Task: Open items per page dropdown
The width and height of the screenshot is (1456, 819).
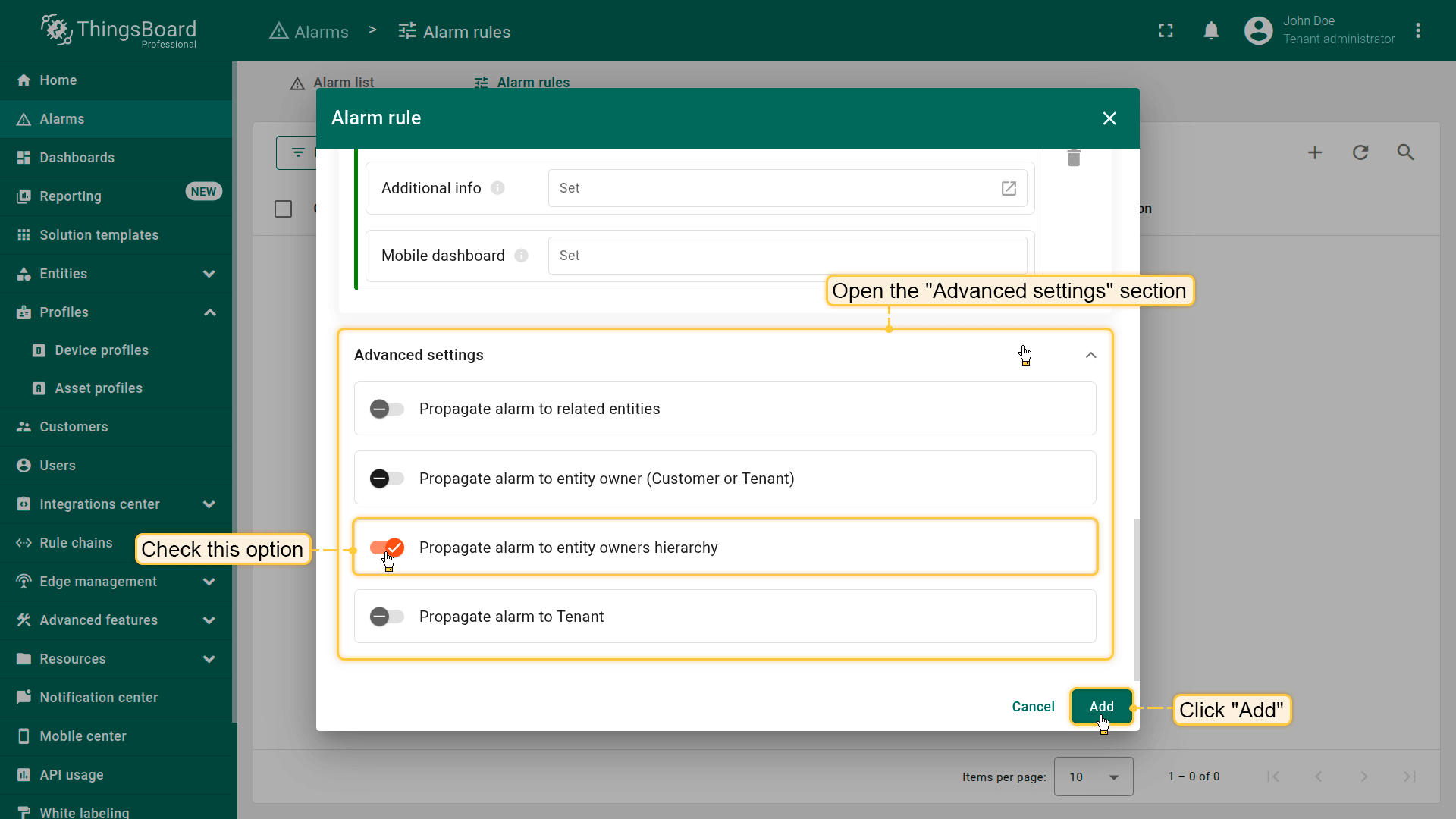Action: click(1094, 777)
